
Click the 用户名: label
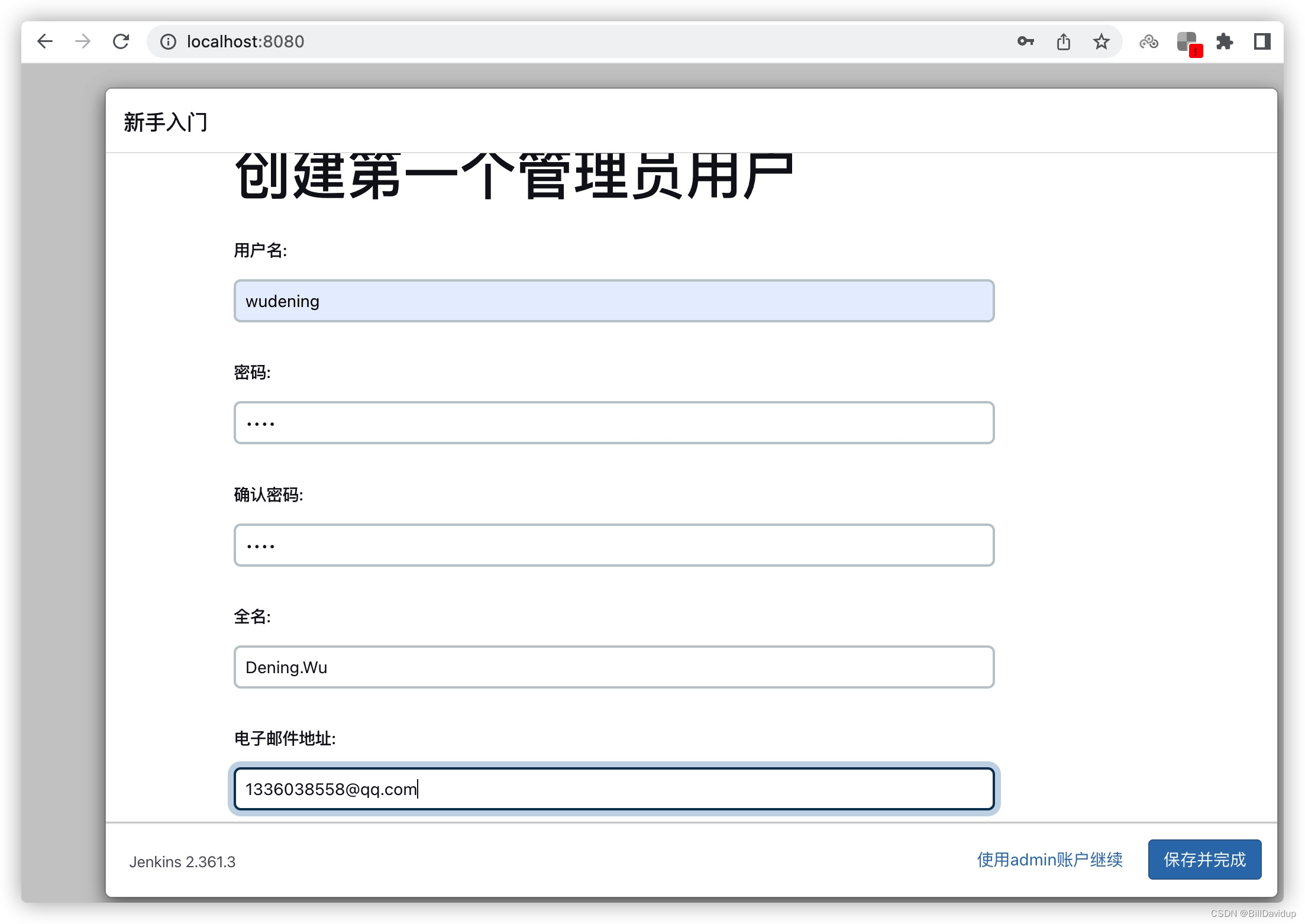[x=260, y=250]
